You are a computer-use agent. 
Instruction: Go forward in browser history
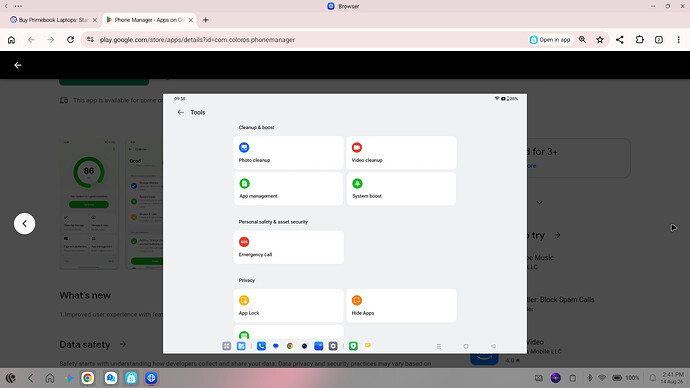click(x=51, y=40)
